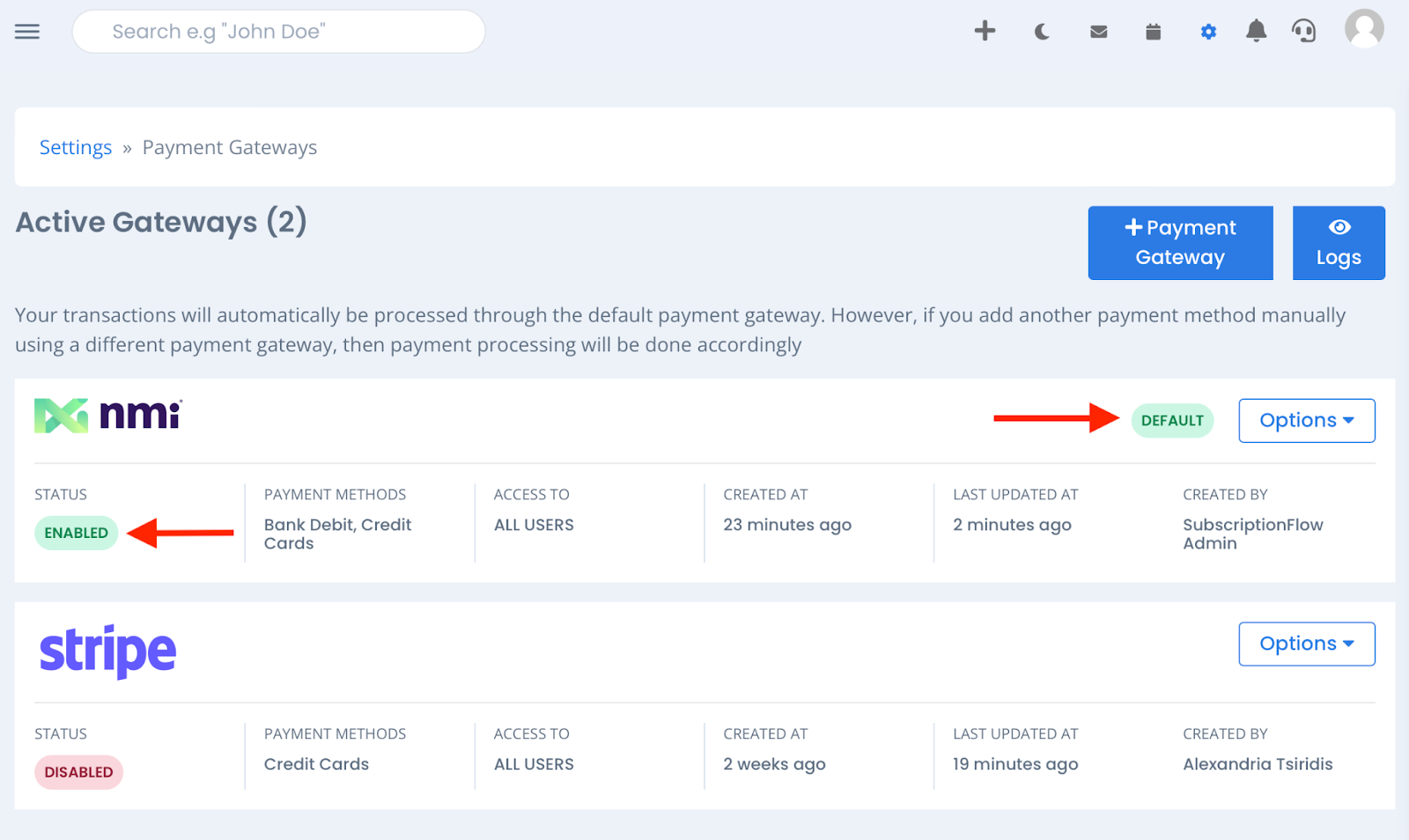The height and width of the screenshot is (840, 1409).
Task: Click "Alexandria Tsiridis" creator name
Action: (1258, 764)
